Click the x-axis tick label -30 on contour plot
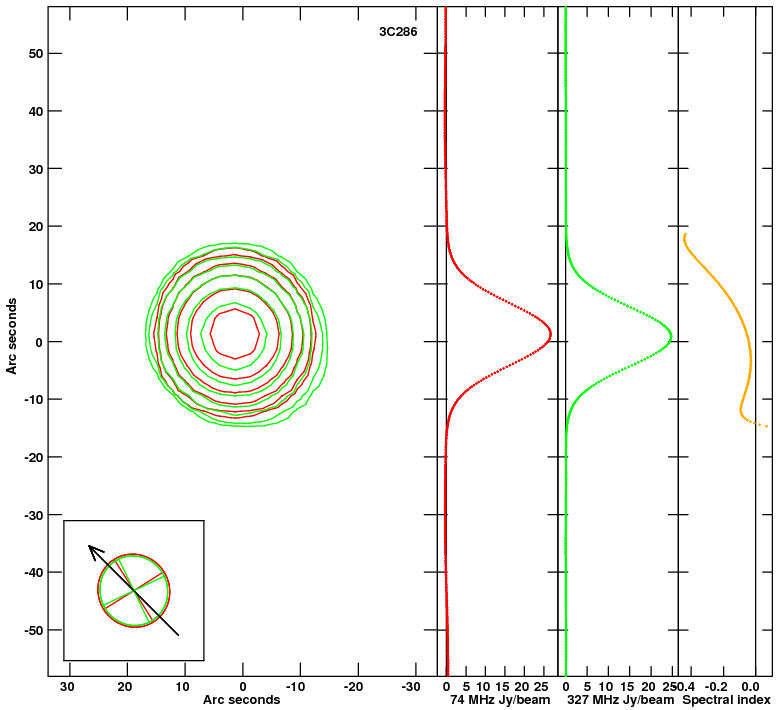Screen dimensions: 779x710 410,687
